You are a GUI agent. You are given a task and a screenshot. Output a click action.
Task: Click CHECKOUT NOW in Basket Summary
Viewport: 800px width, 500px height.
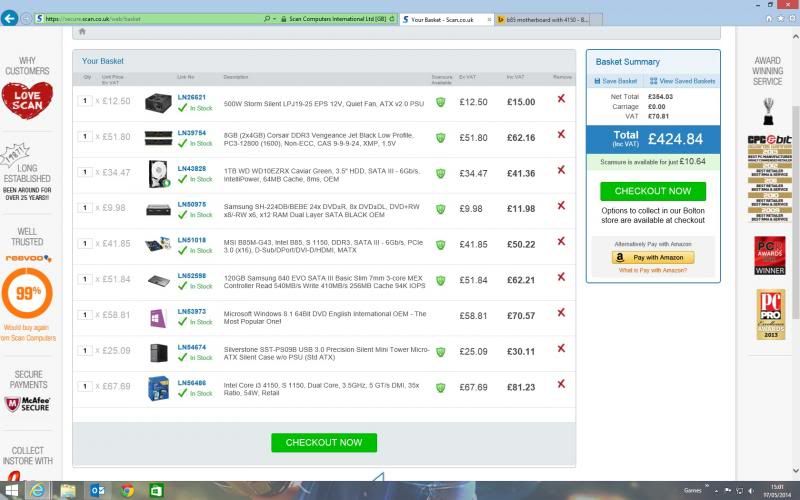(653, 191)
